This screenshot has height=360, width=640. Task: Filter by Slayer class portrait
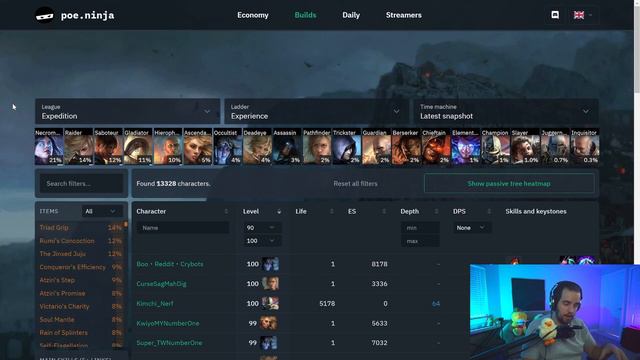pyautogui.click(x=526, y=147)
